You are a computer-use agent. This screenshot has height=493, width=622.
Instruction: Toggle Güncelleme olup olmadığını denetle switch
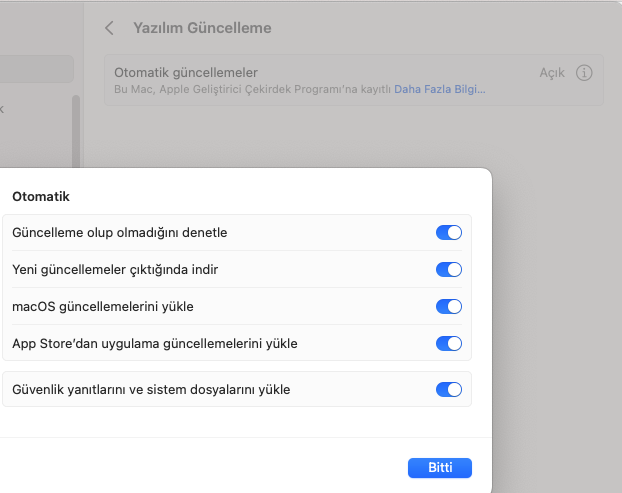point(448,233)
